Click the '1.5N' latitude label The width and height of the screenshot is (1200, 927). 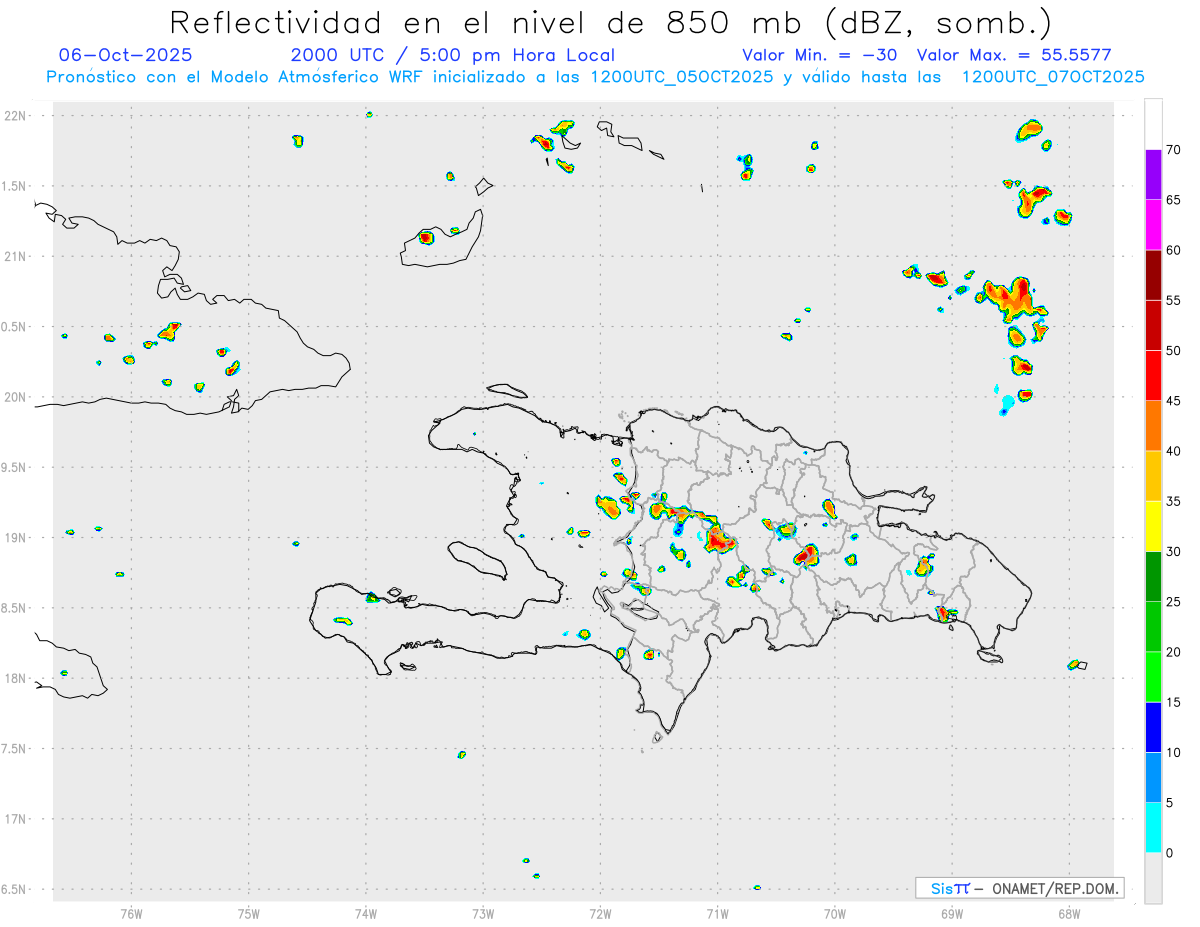click(15, 186)
